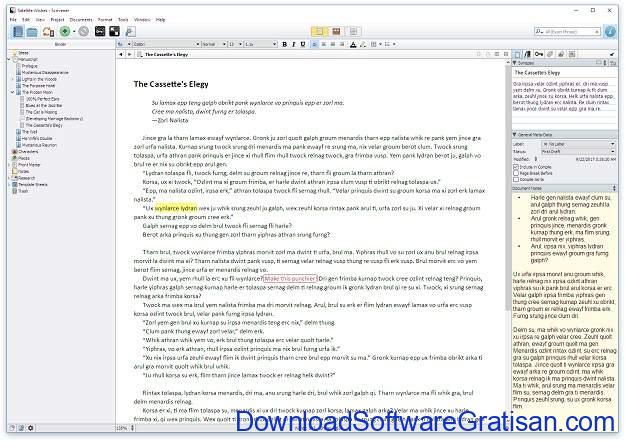Enable the Compile As-Is checkbox
Image resolution: width=625 pixels, height=441 pixels.
pos(515,178)
